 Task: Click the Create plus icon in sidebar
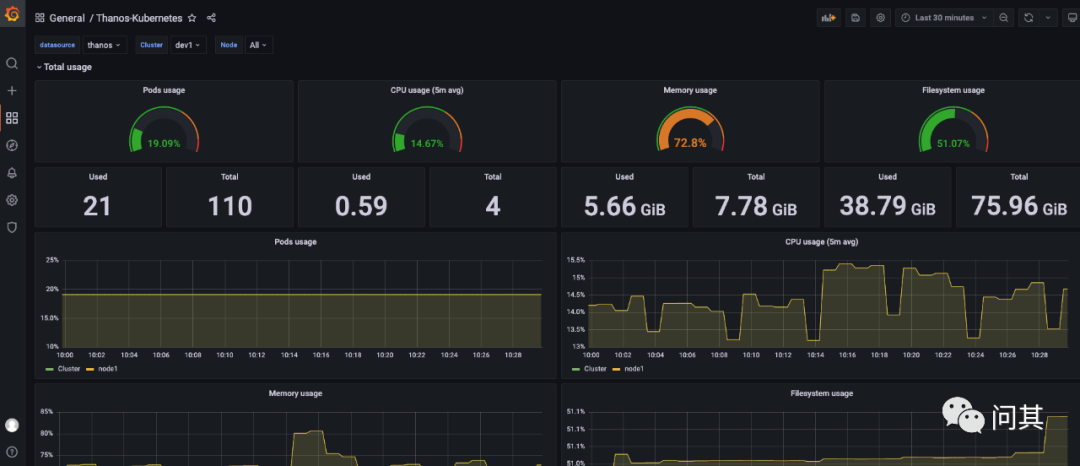tap(12, 90)
